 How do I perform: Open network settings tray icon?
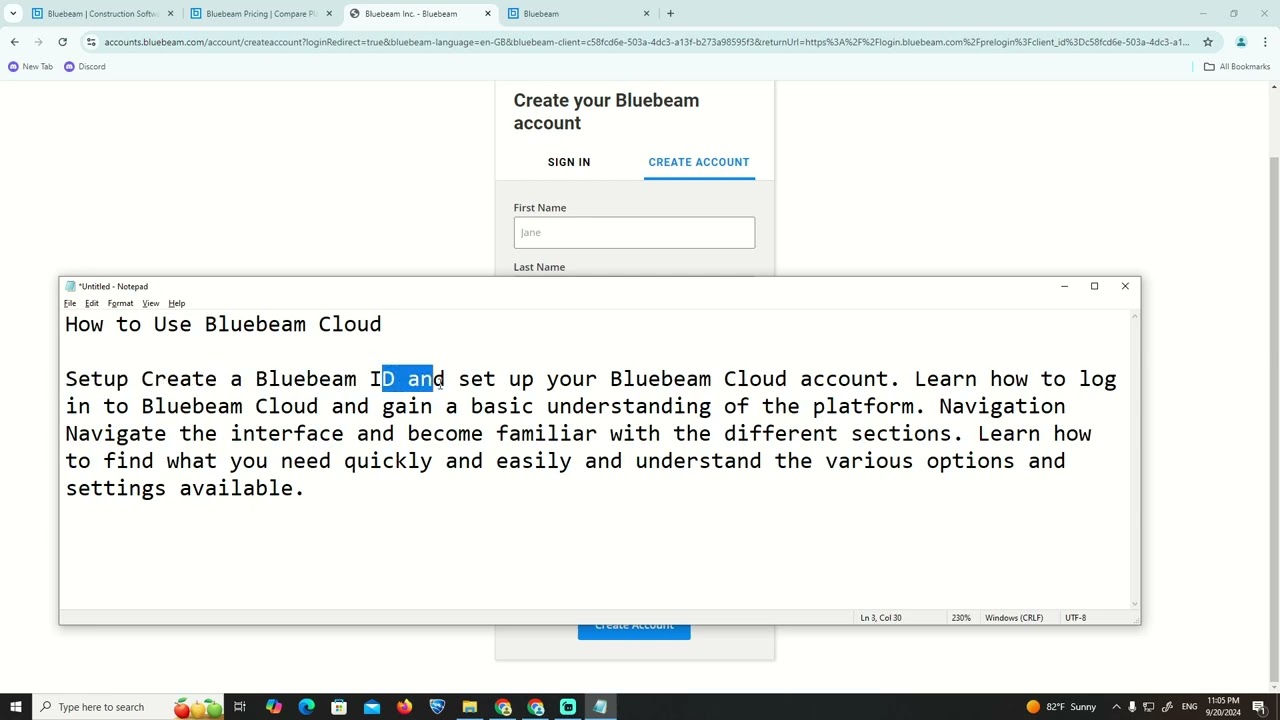coord(1149,707)
